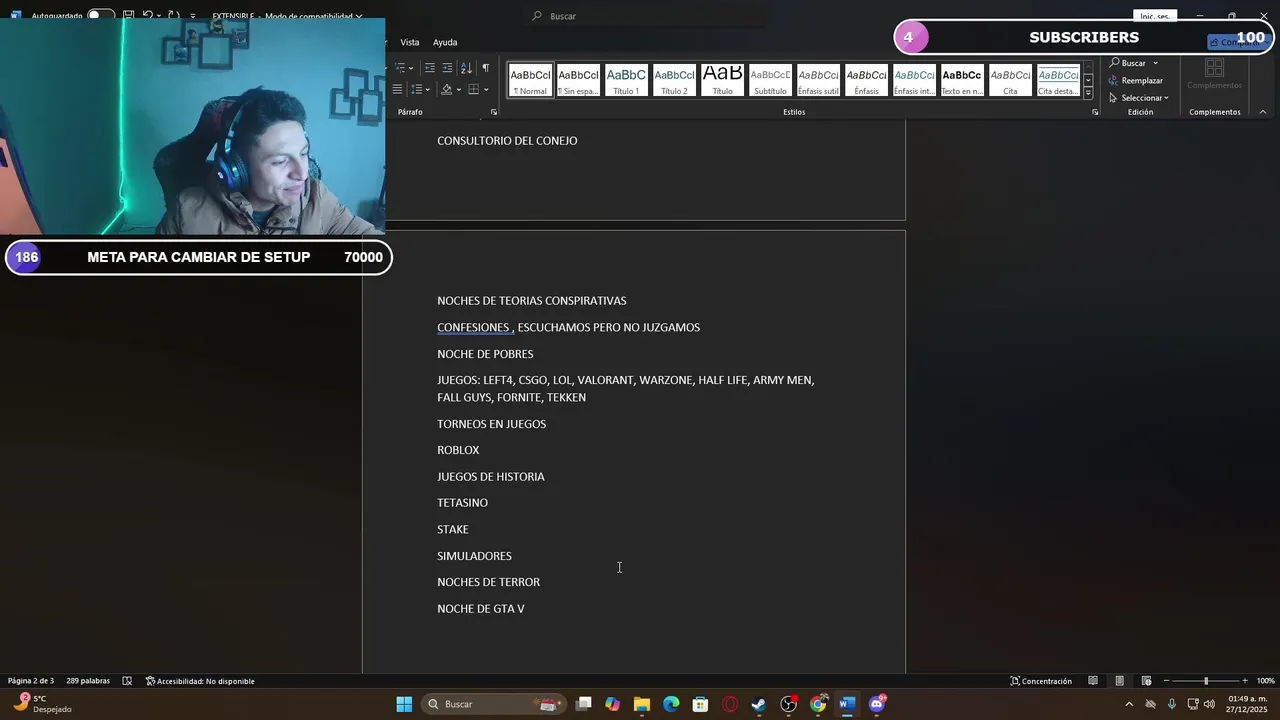1280x720 pixels.
Task: Click the Windows taskbar search field
Action: click(494, 704)
